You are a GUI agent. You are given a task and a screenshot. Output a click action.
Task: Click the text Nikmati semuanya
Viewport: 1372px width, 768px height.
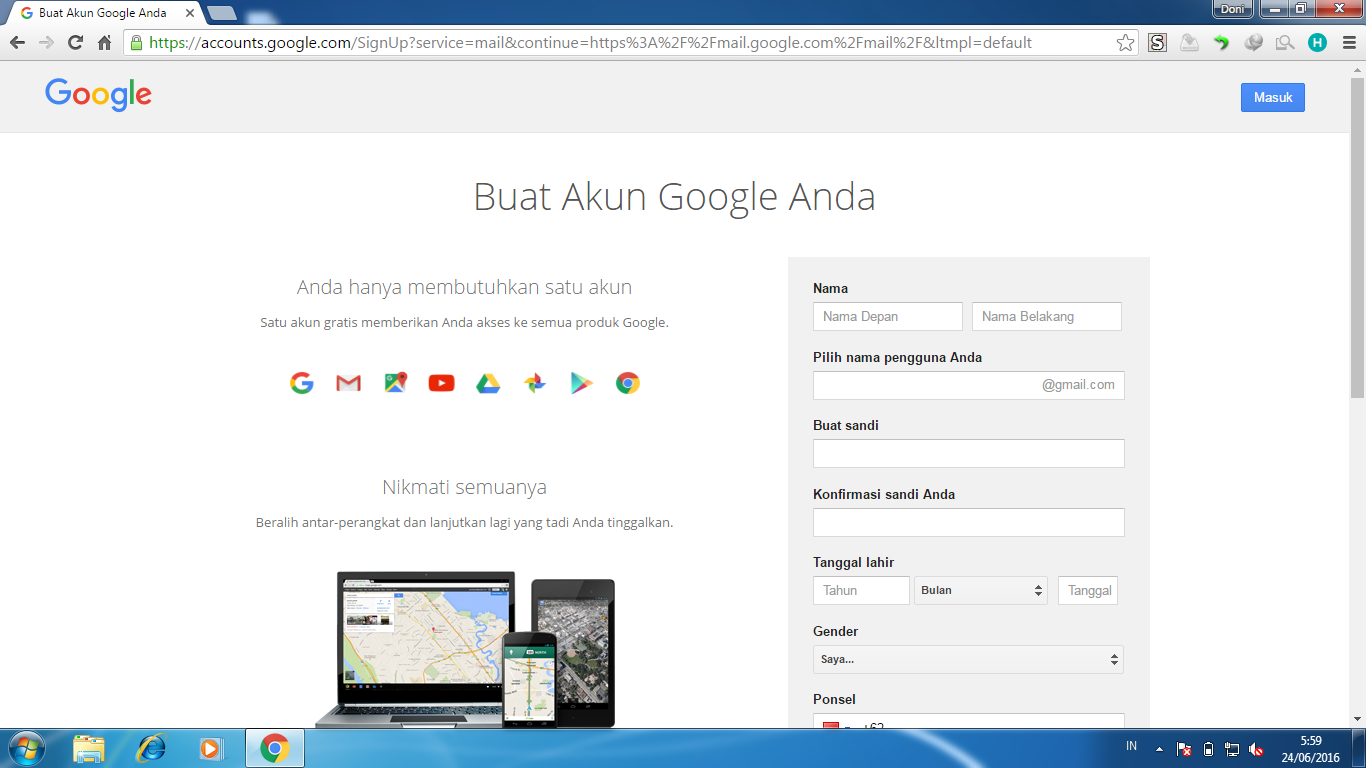(x=464, y=488)
